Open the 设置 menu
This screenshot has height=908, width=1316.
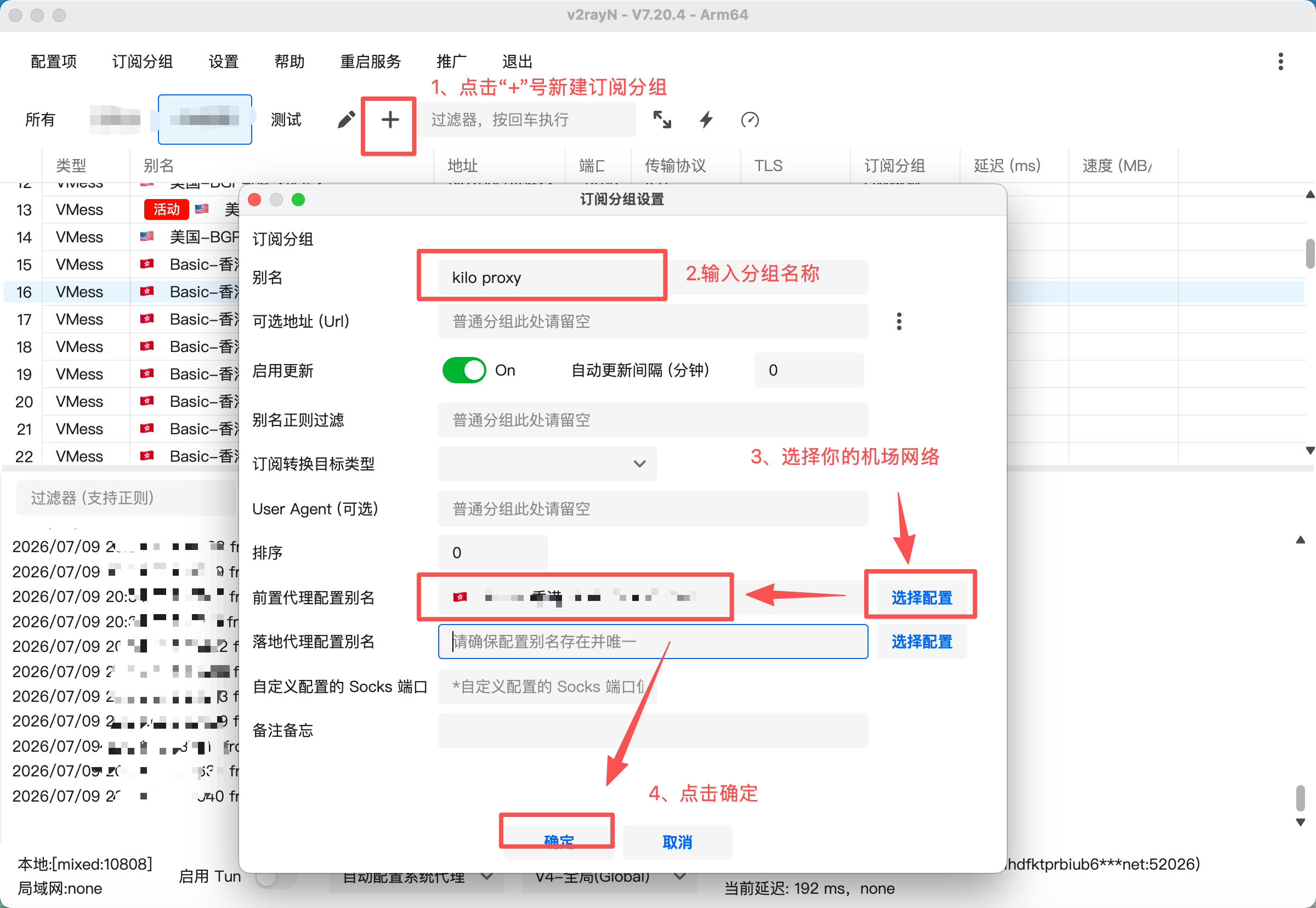224,61
